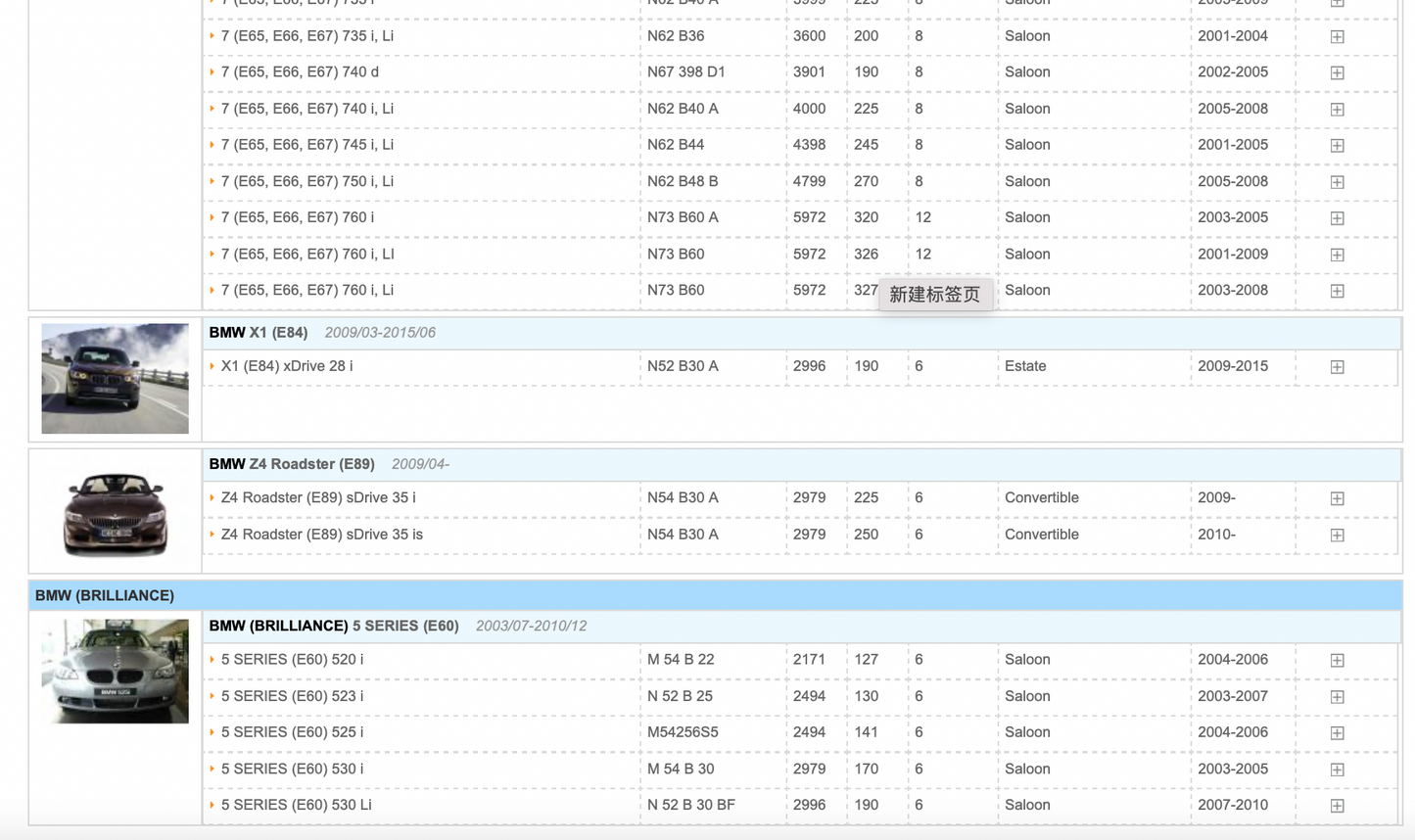Expand plus icon for Z4 sDrive 35 i

coord(1337,498)
